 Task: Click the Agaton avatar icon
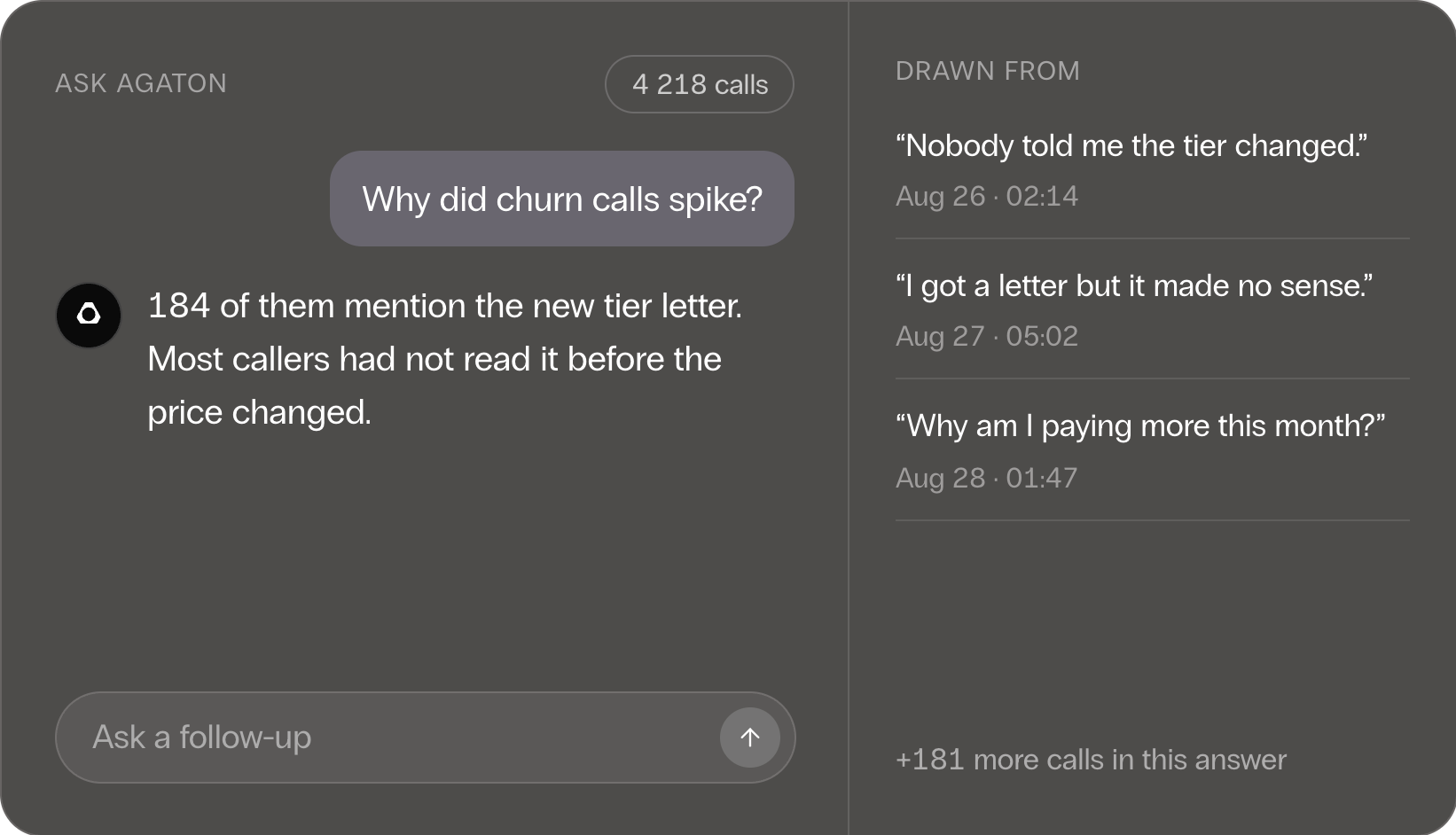[89, 316]
